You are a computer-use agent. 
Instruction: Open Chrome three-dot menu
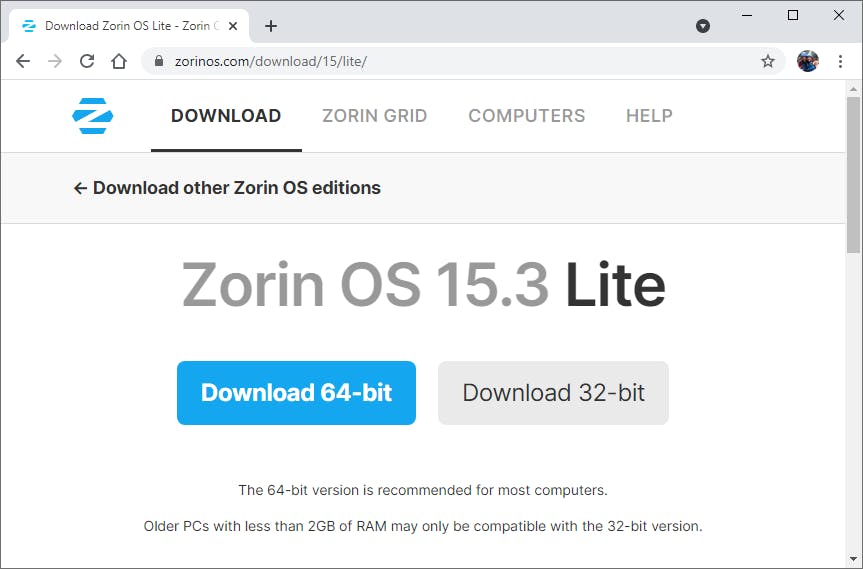(840, 61)
